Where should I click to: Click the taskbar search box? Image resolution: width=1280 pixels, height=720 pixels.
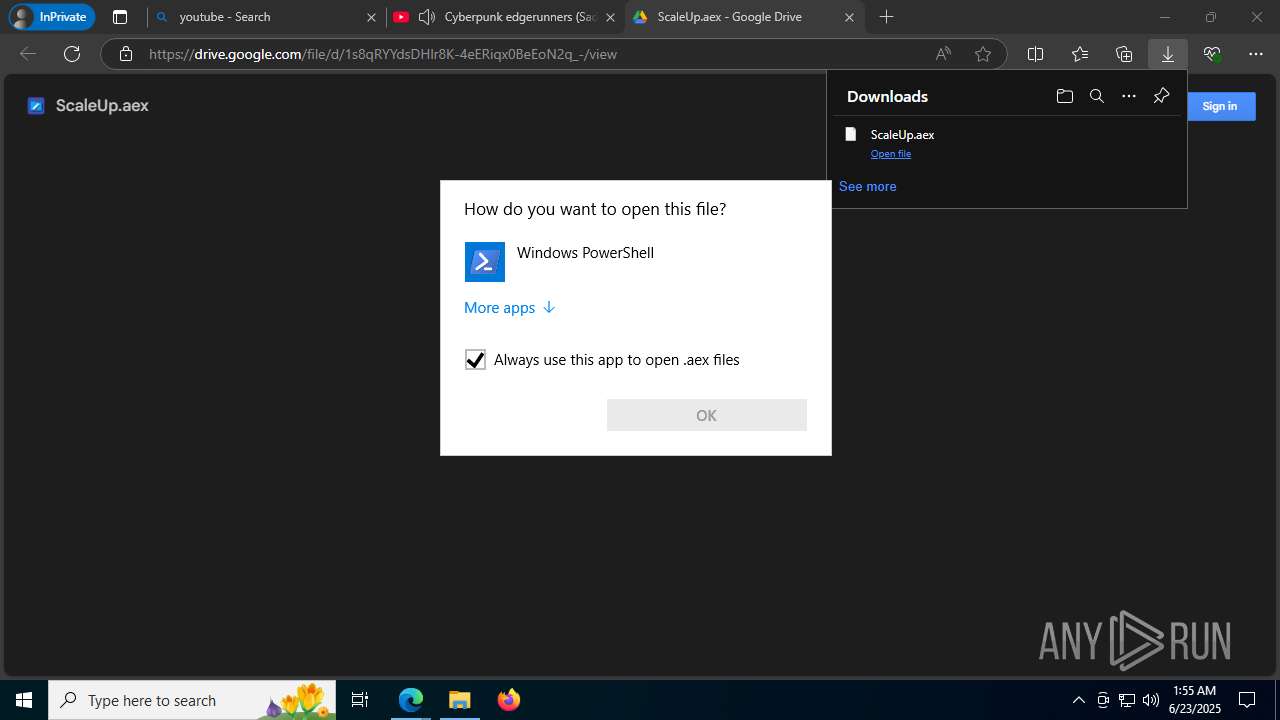click(x=192, y=700)
